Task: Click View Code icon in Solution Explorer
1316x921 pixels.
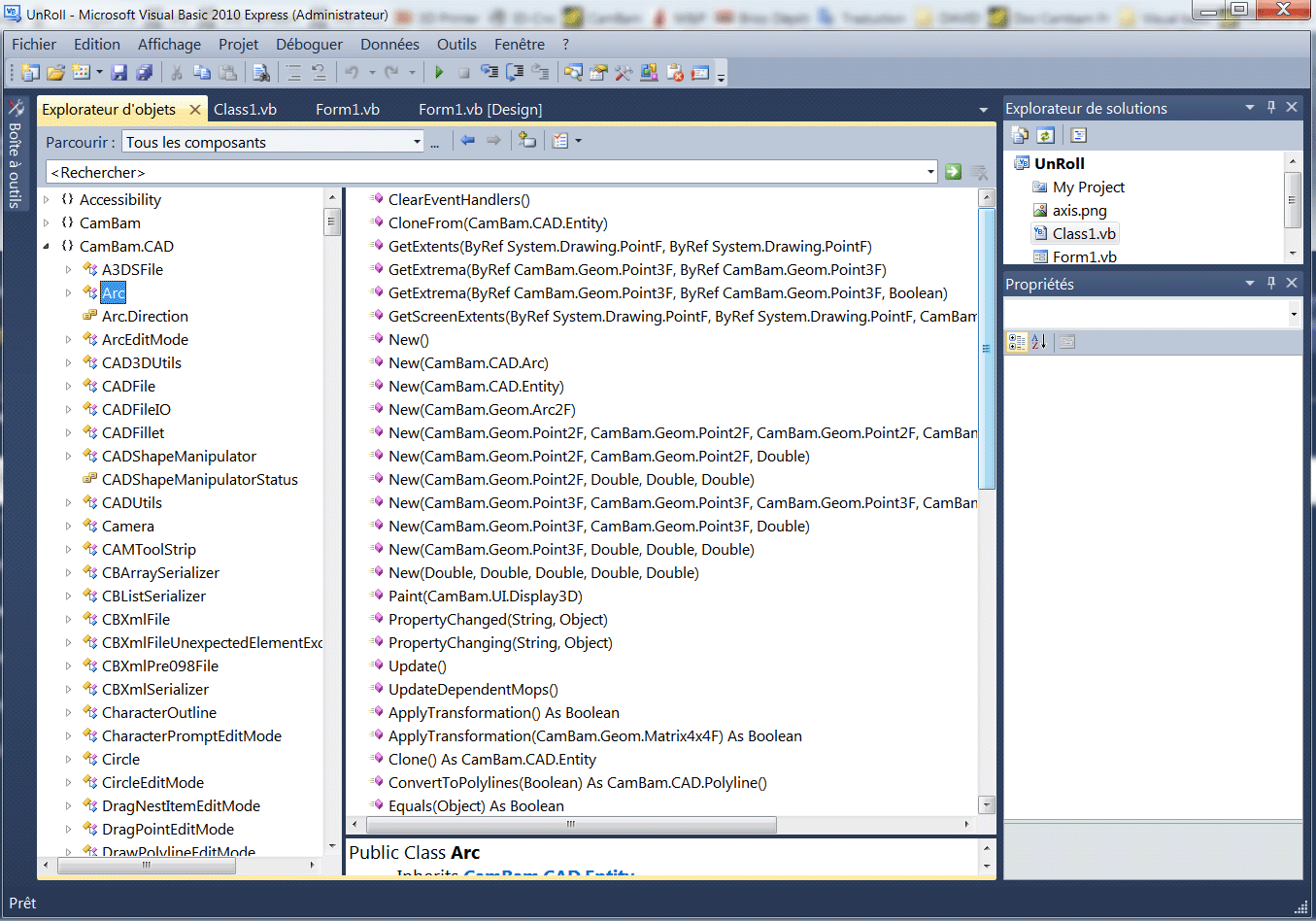Action: pos(1078,135)
